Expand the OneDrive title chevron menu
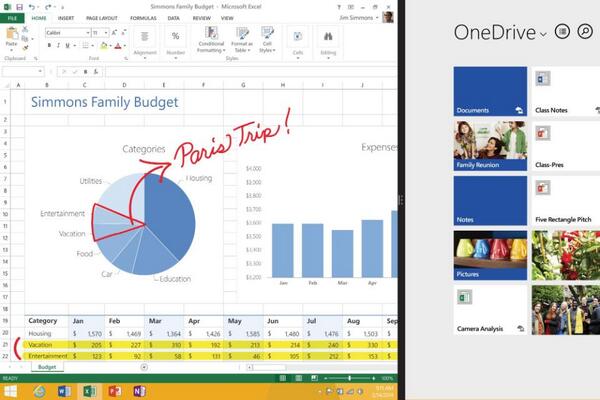 [x=543, y=34]
